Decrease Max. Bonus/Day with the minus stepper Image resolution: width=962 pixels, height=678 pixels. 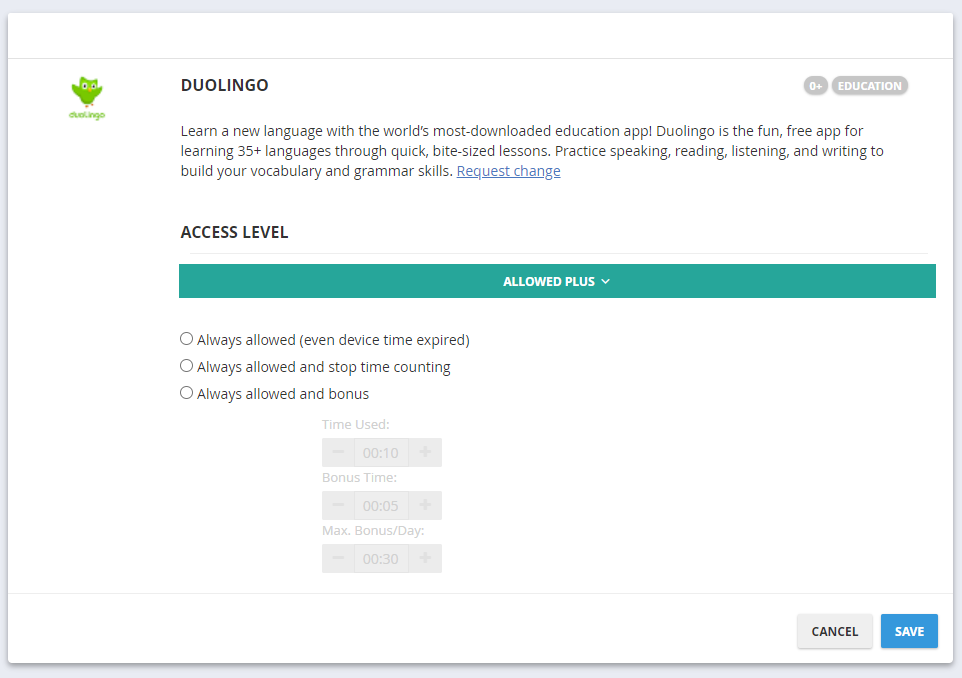[x=338, y=558]
